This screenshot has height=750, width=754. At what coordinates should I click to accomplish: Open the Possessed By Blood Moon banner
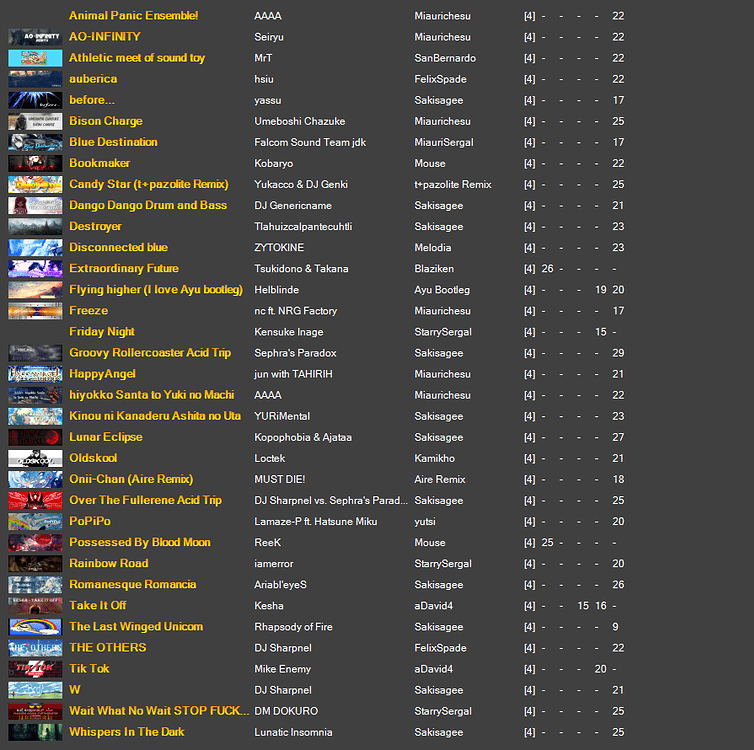click(35, 543)
